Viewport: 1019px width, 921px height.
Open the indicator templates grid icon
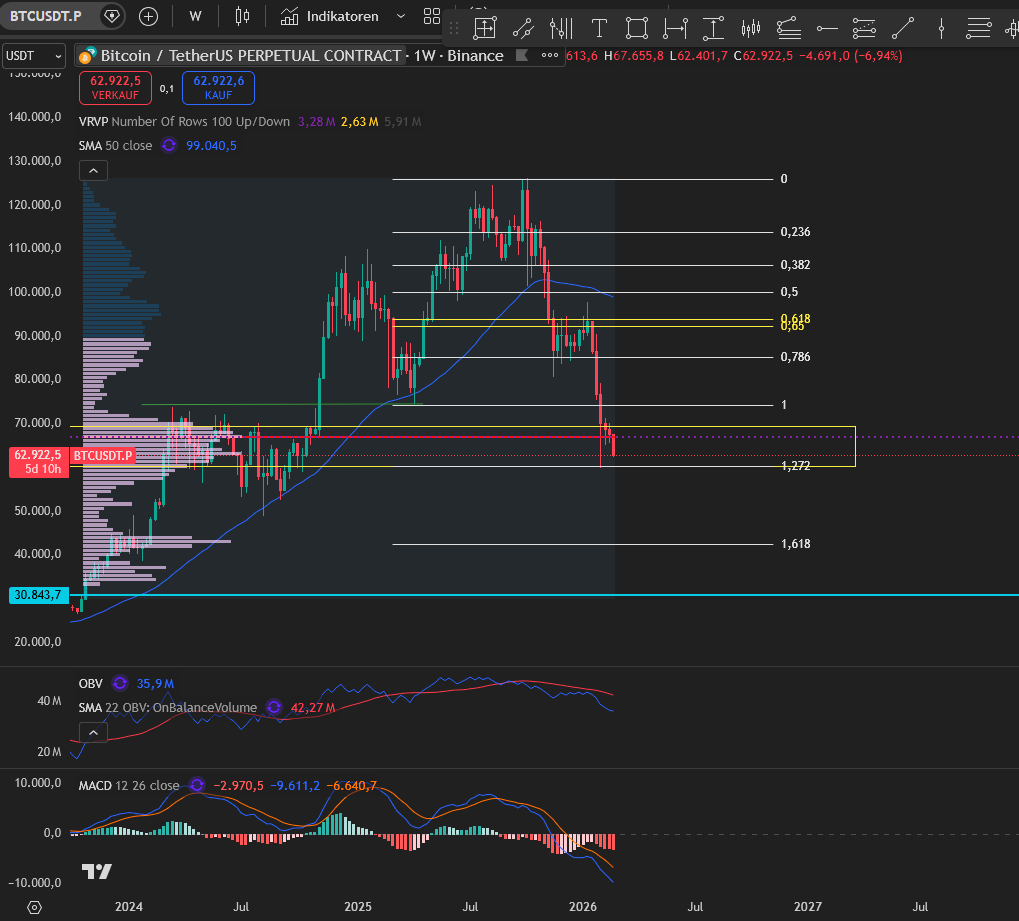(x=432, y=16)
